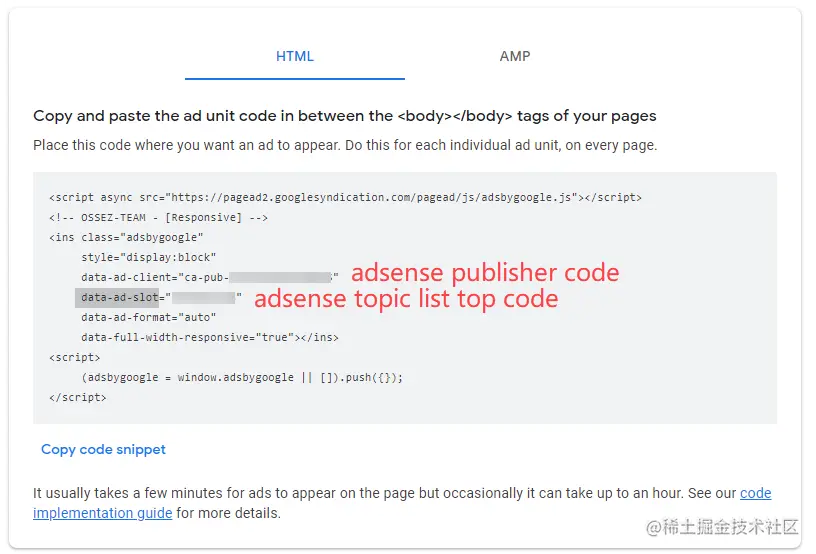816x554 pixels.
Task: Click the data-full-width-responsive line
Action: click(210, 338)
